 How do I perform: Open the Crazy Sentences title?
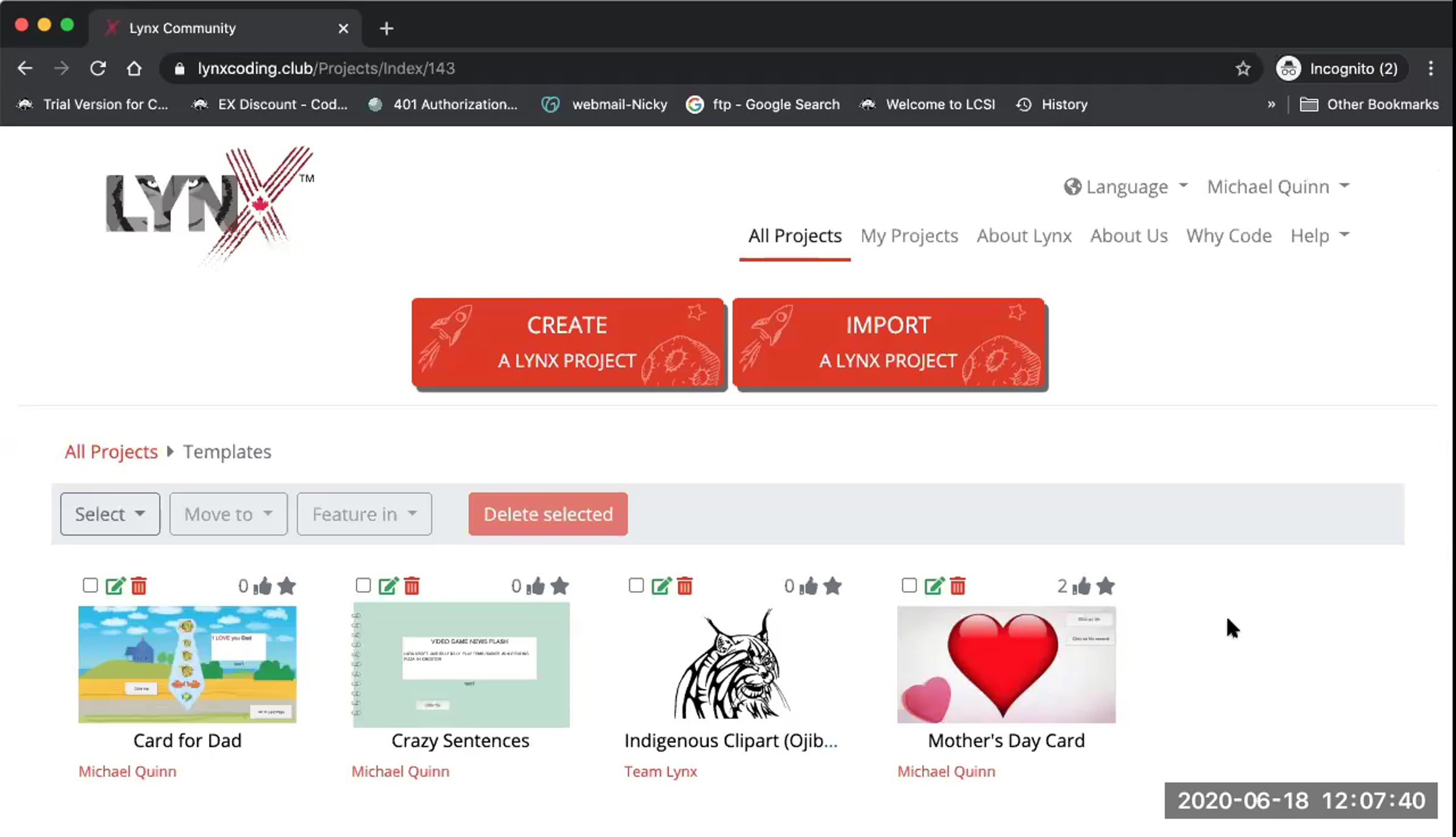coord(460,741)
